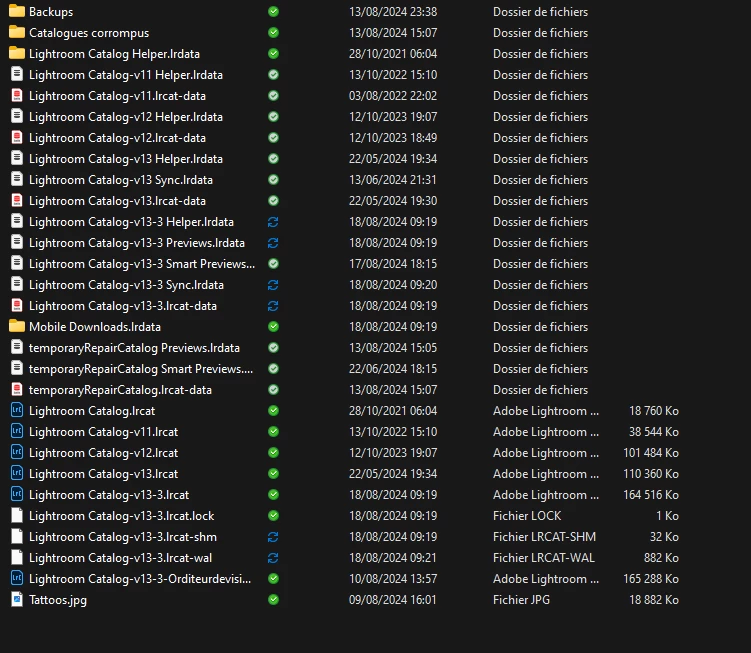Select the Mobile Downloads.lrdata folder icon
The image size is (751, 653).
pos(17,327)
